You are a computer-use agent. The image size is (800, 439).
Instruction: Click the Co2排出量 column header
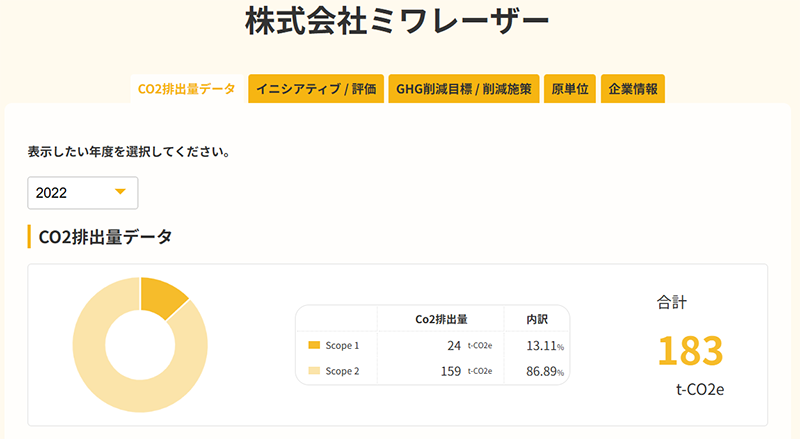click(441, 319)
